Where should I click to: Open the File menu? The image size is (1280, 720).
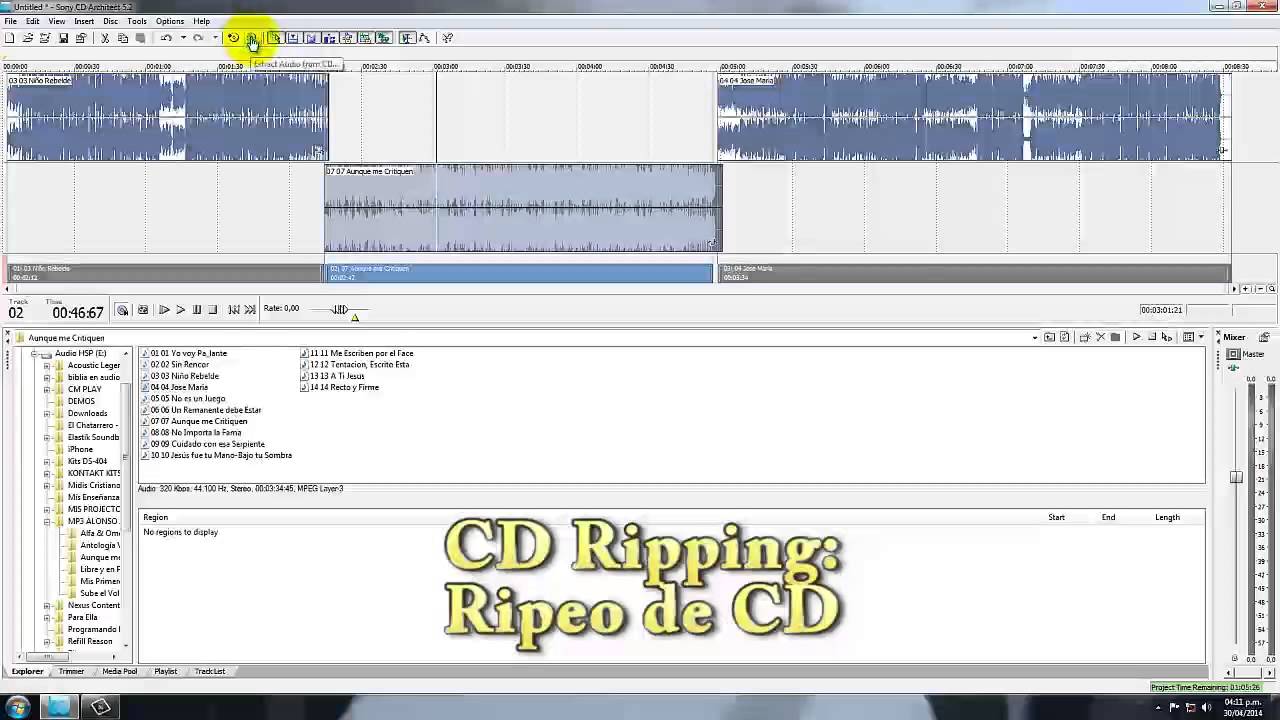point(10,21)
